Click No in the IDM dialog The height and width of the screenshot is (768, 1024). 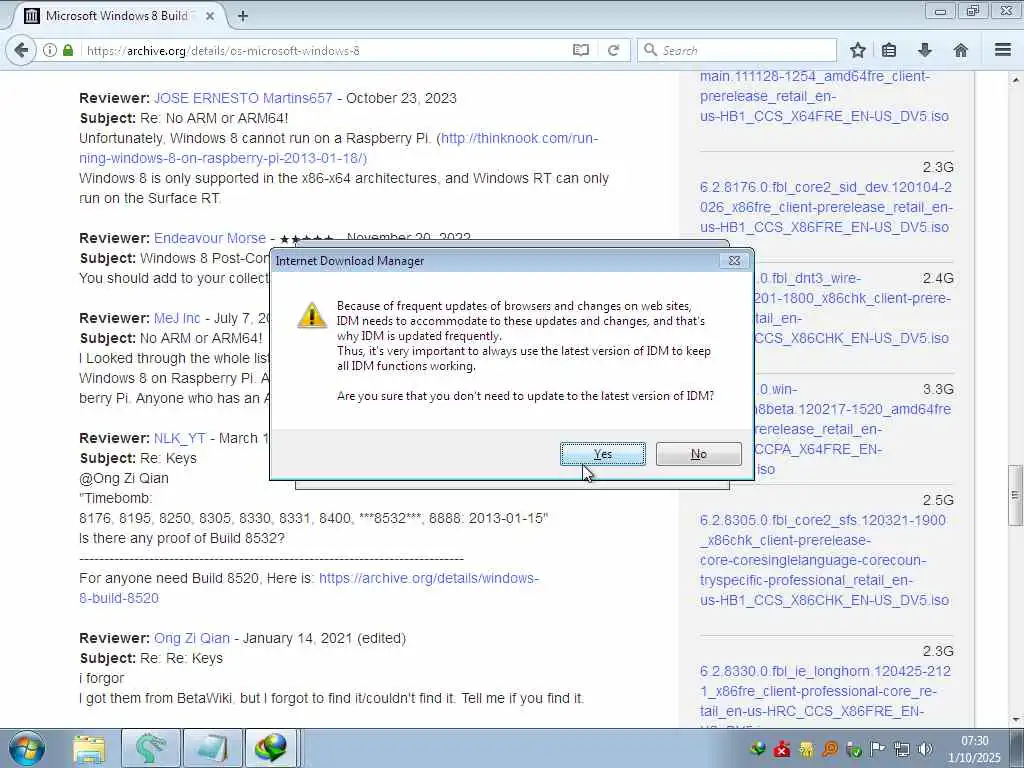point(698,454)
